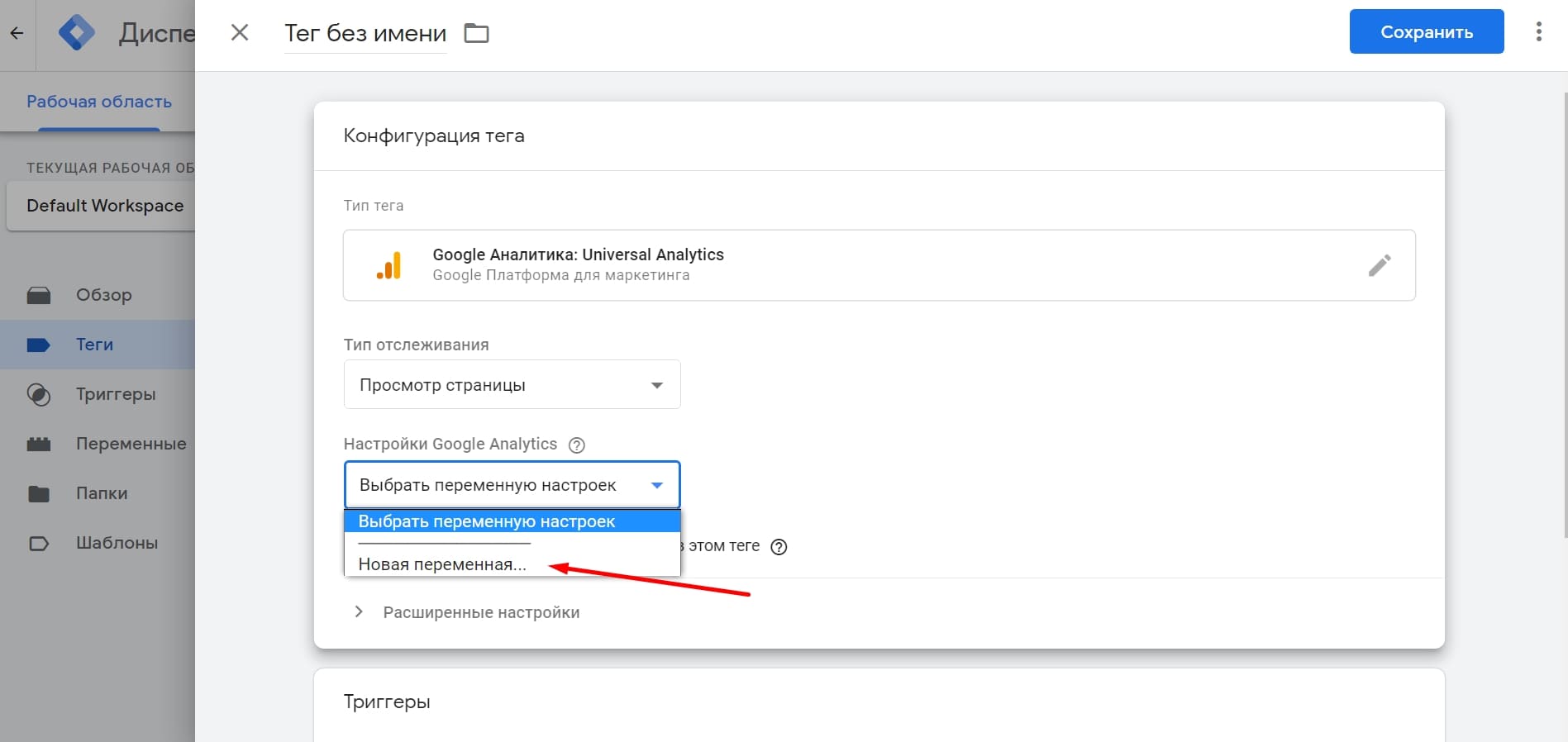Go to the Триггеры section
This screenshot has width=1568, height=742.
pyautogui.click(x=116, y=394)
